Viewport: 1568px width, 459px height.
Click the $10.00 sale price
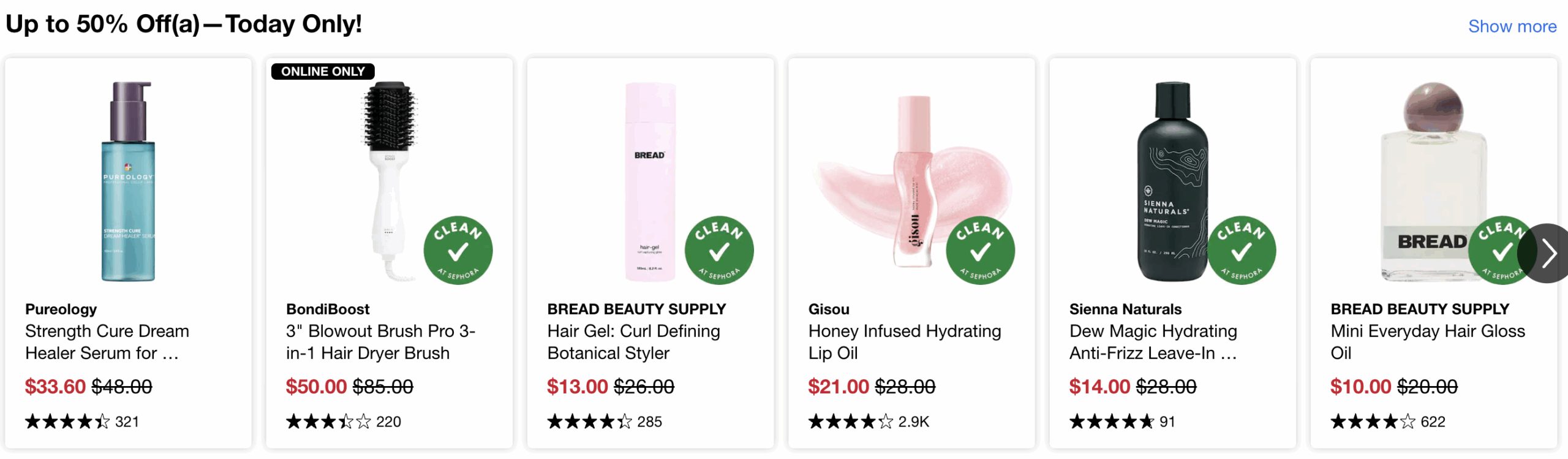[x=1360, y=387]
